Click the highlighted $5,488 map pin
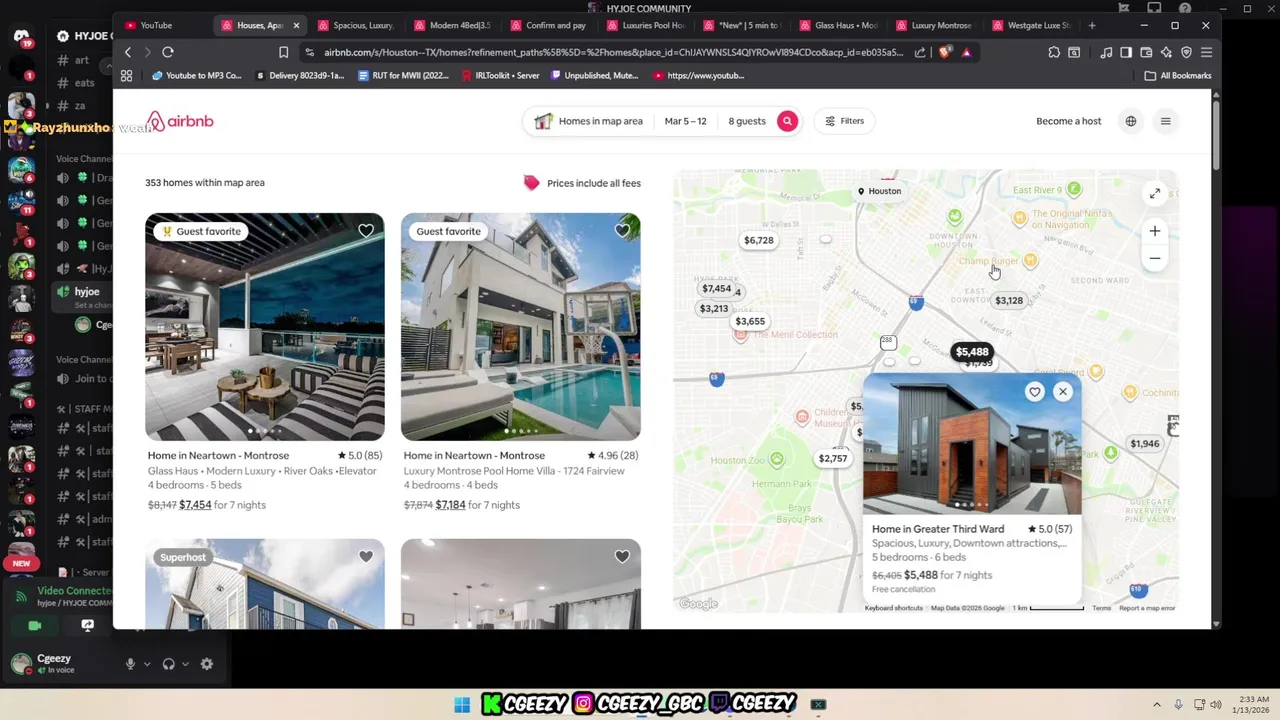The width and height of the screenshot is (1280, 720). click(972, 351)
